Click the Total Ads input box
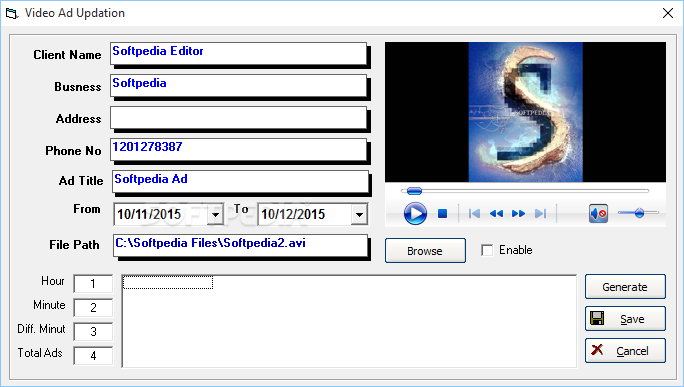684x387 pixels. pyautogui.click(x=93, y=356)
